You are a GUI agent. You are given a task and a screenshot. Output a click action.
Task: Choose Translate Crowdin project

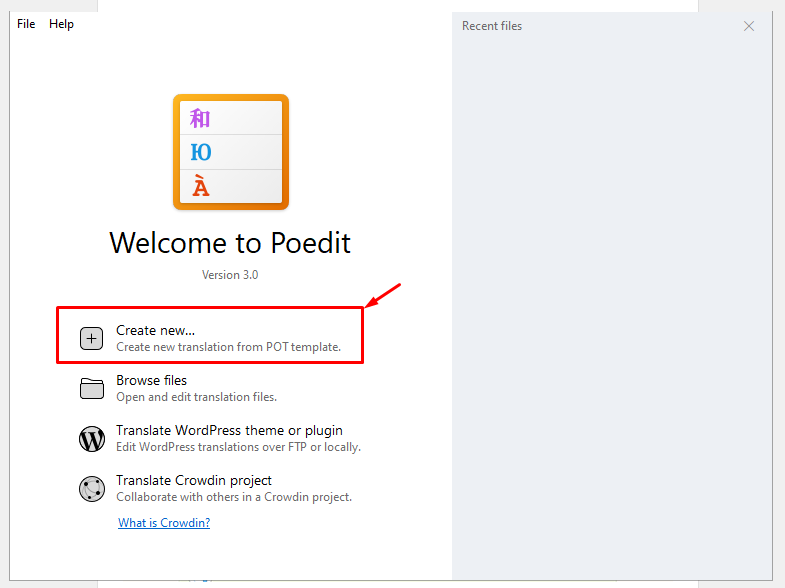194,480
